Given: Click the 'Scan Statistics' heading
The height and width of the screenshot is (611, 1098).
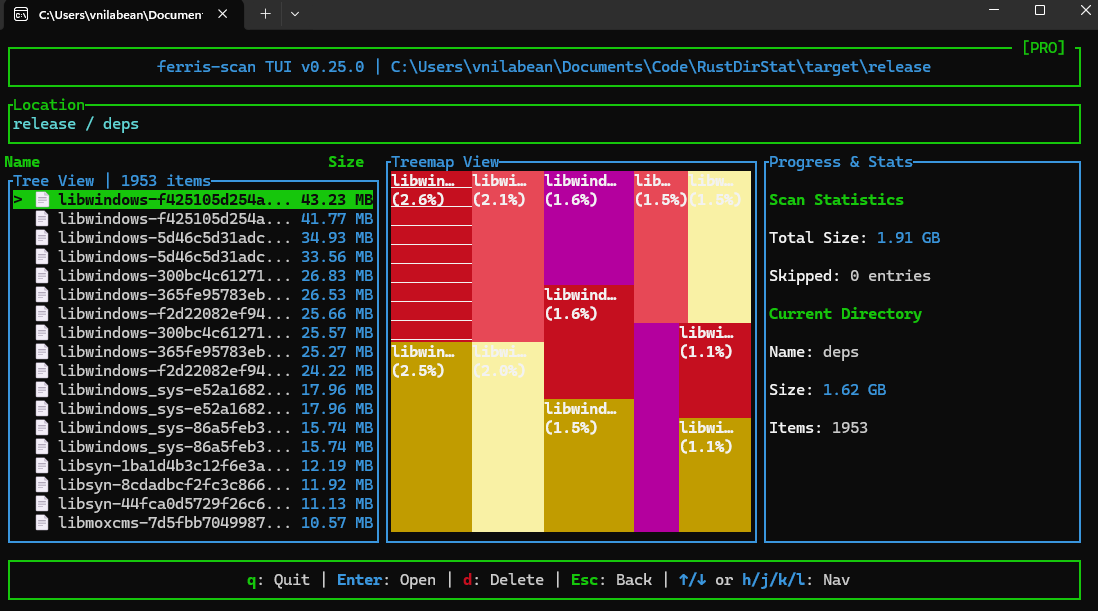Looking at the screenshot, I should [x=836, y=200].
